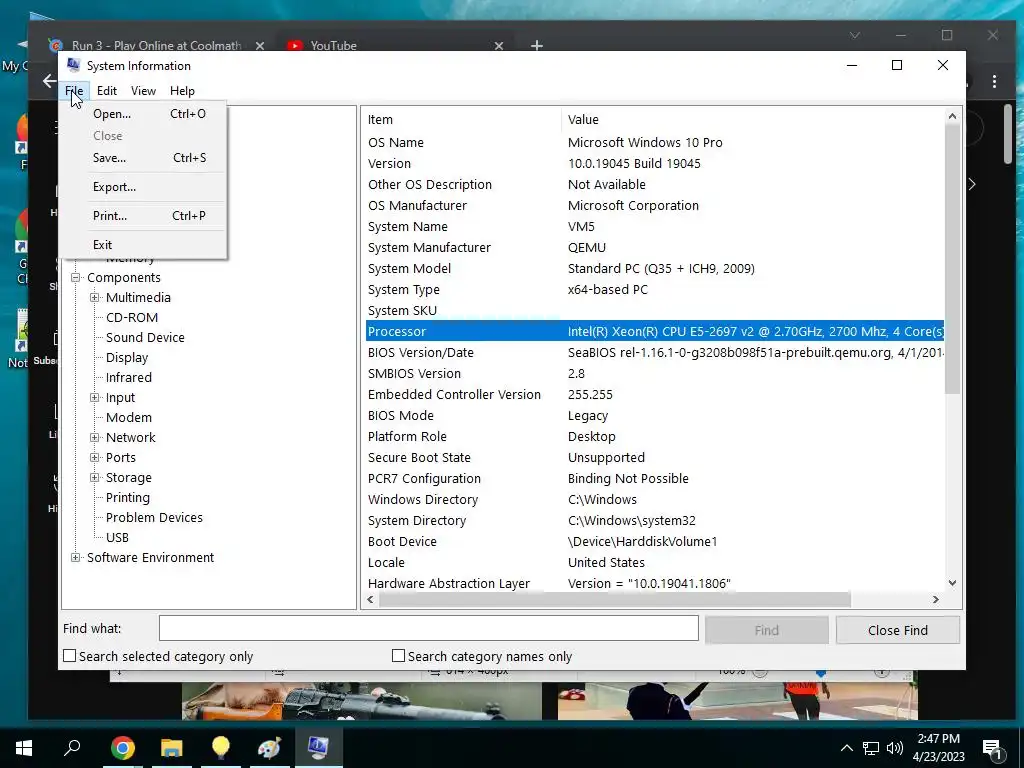Select the Windows Directory row

[654, 500]
